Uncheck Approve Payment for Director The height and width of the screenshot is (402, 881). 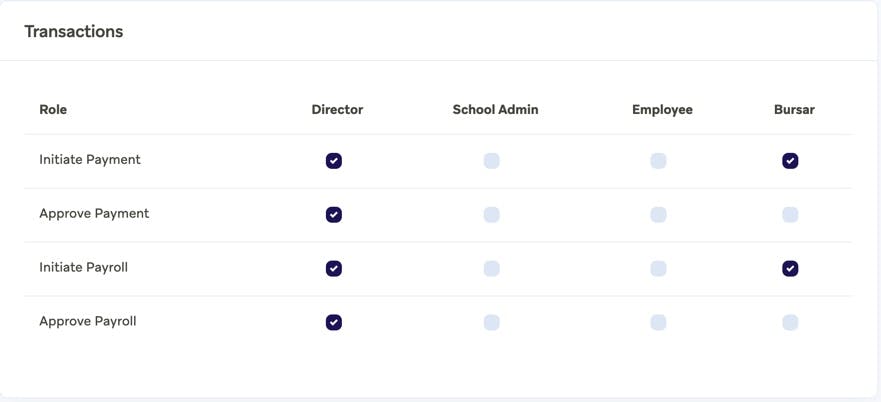[x=334, y=215]
